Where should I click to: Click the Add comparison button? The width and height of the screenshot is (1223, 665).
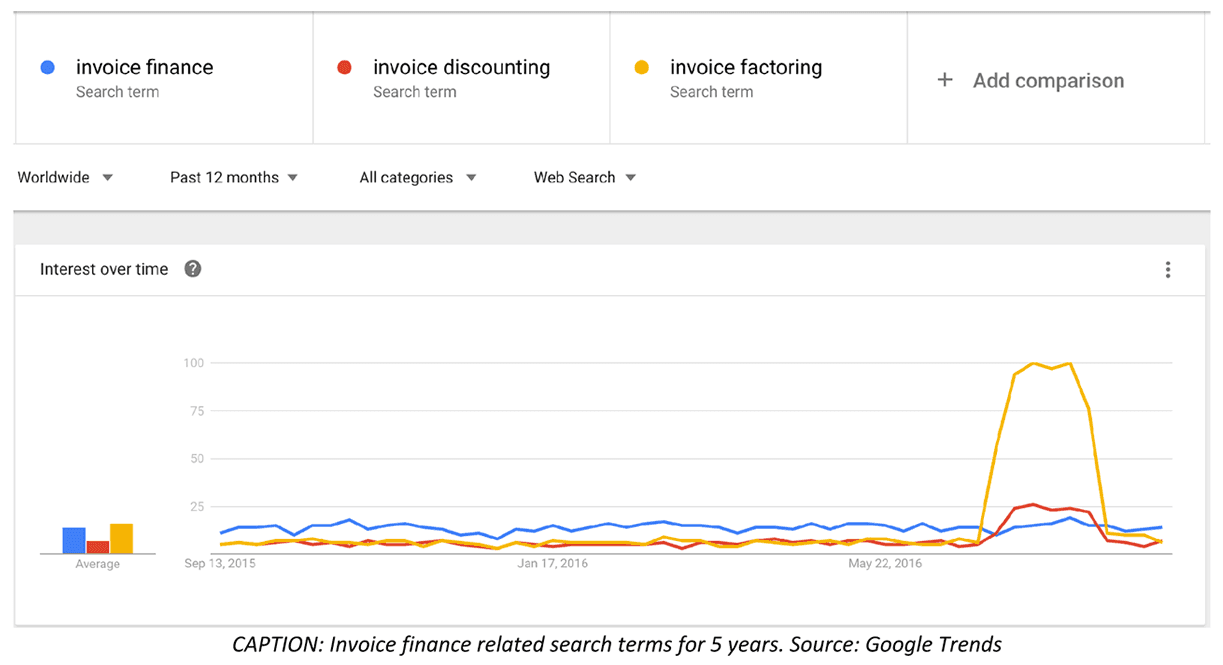pyautogui.click(x=1048, y=81)
